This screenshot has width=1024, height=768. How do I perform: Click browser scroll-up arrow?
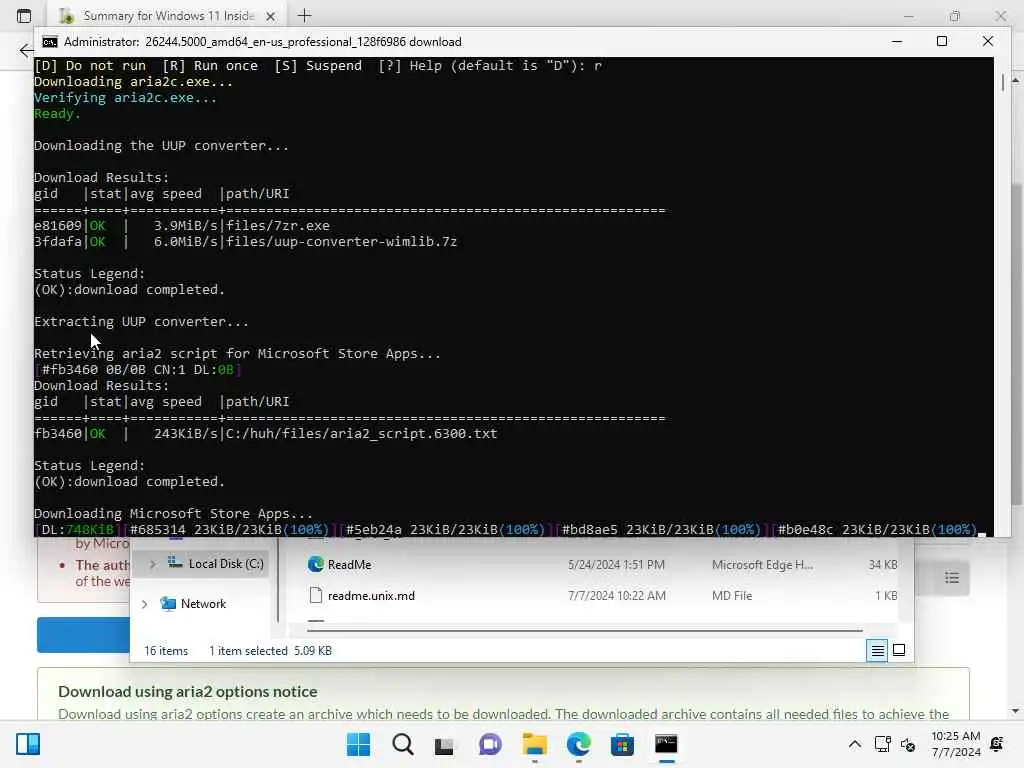coord(1016,80)
